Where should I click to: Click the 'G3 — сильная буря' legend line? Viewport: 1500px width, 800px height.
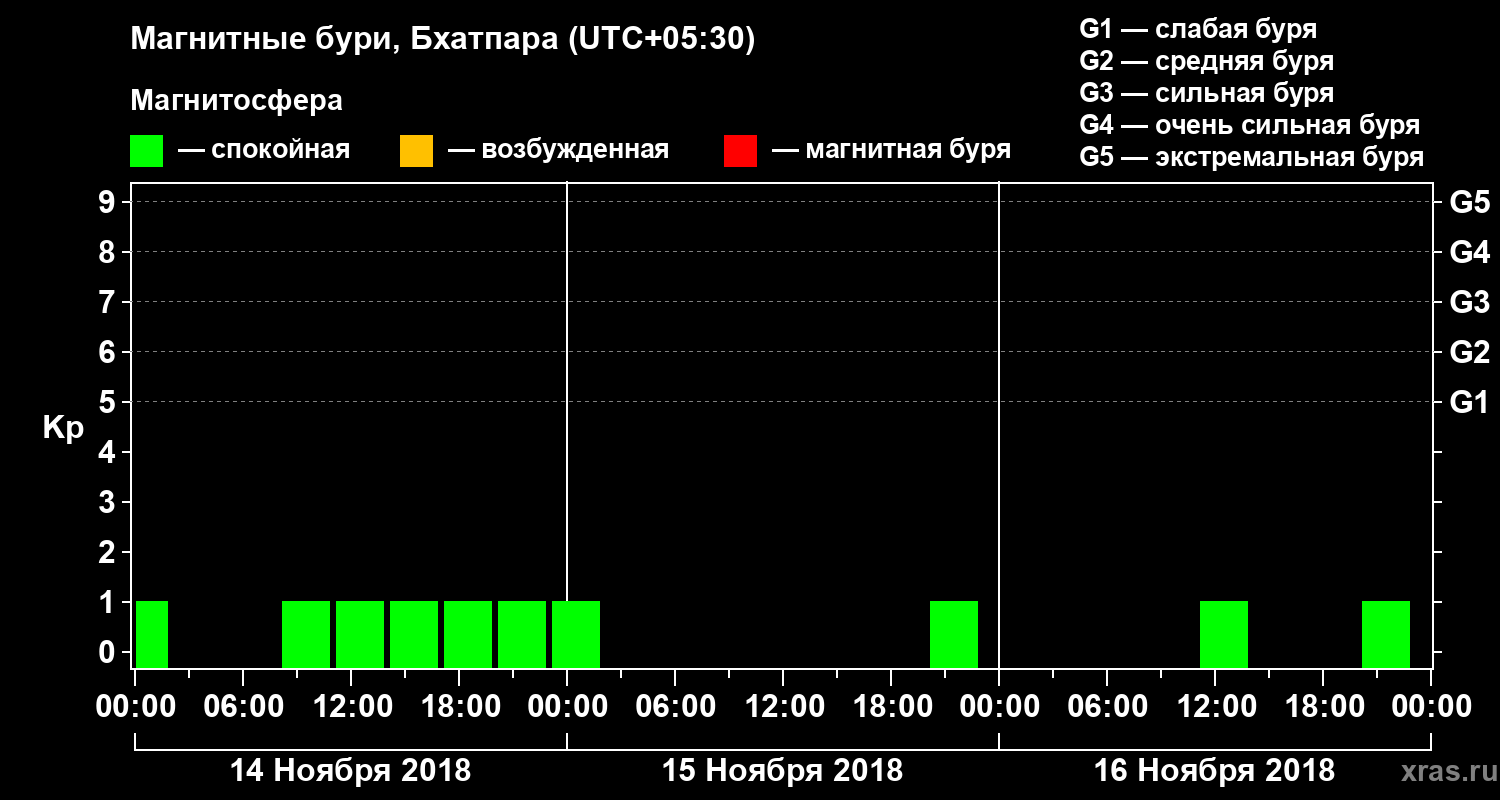tap(1206, 93)
